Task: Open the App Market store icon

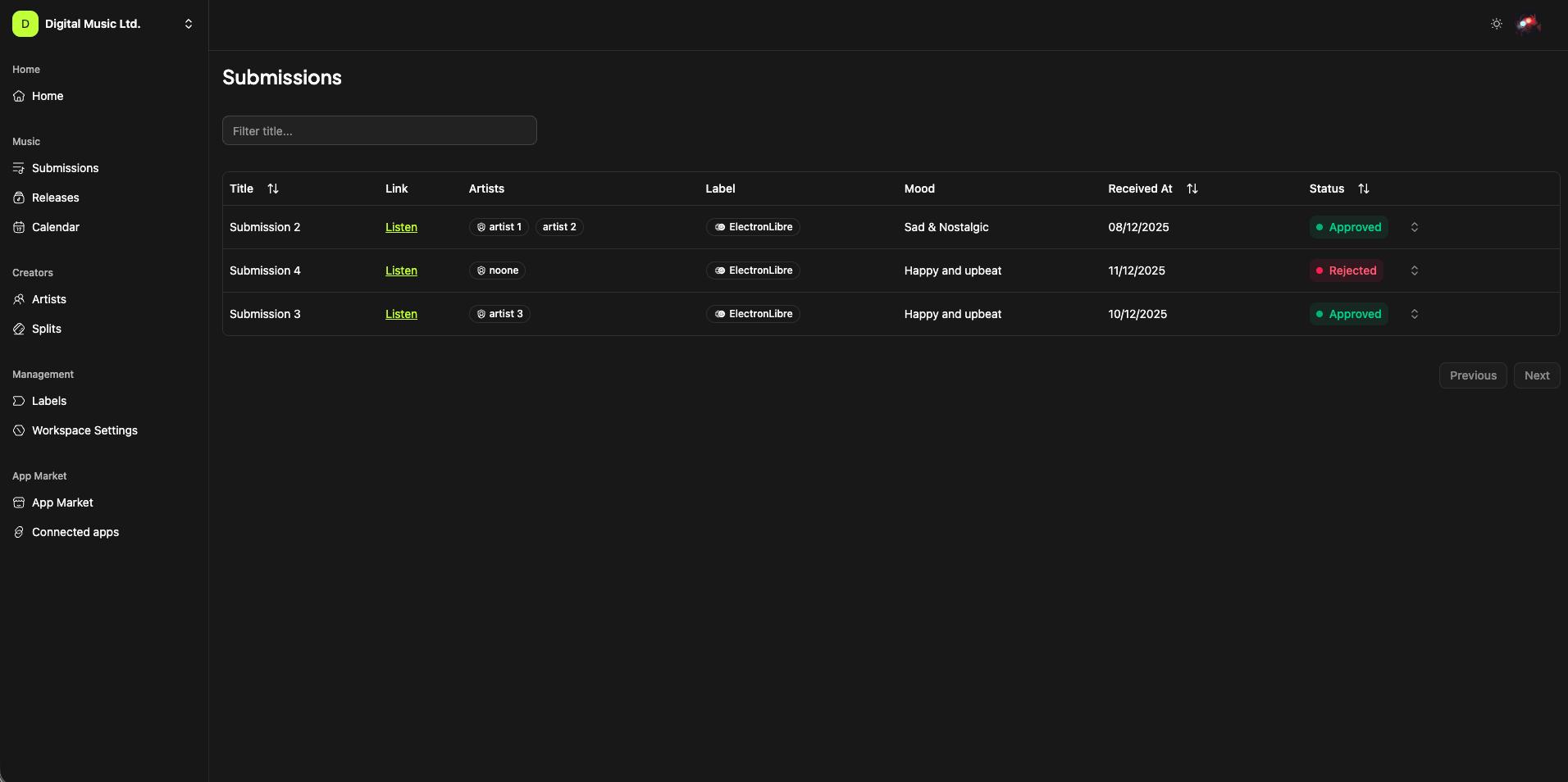Action: tap(18, 502)
